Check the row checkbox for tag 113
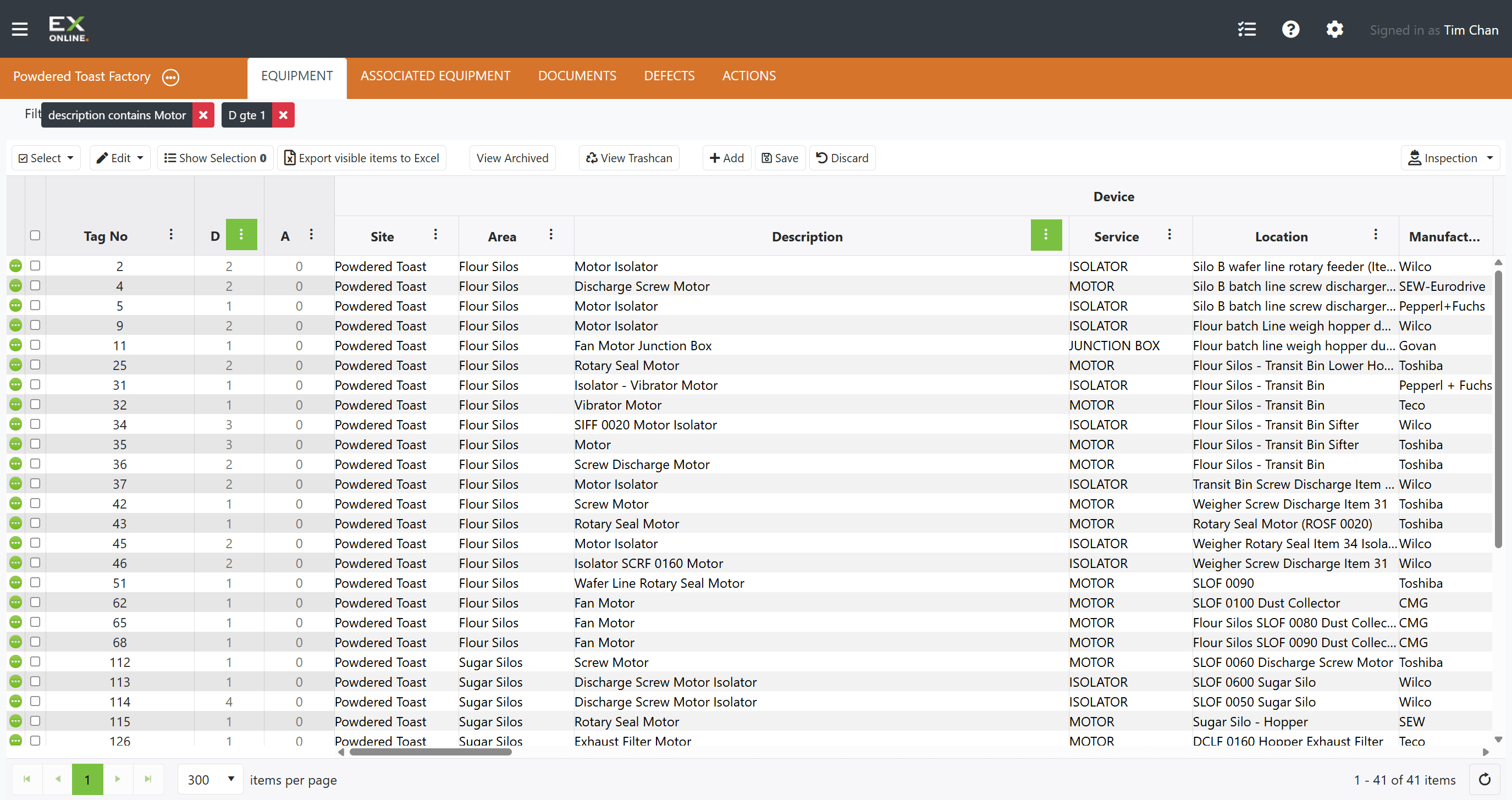The width and height of the screenshot is (1512, 800). coord(35,681)
